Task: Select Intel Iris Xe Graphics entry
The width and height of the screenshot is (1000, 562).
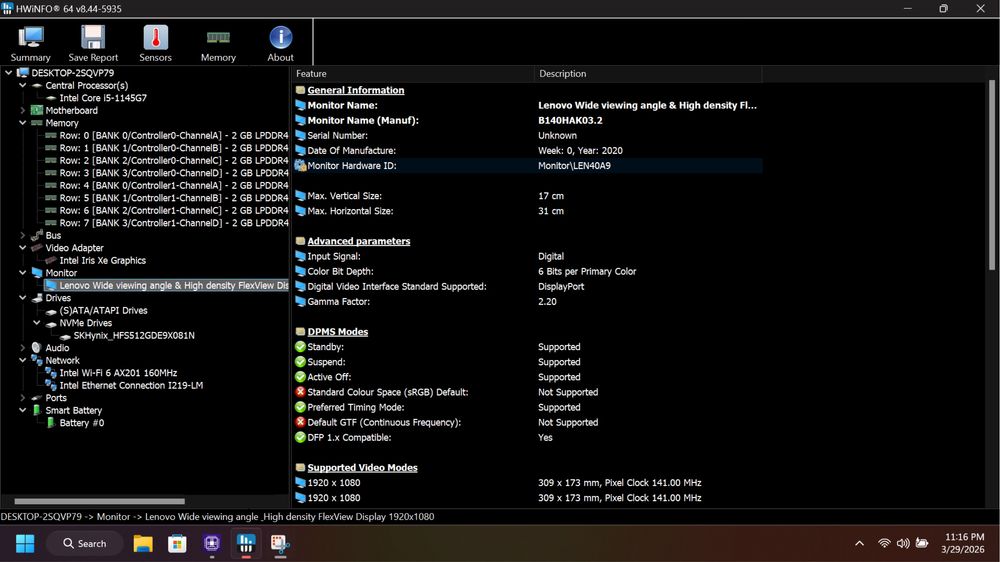Action: coord(102,260)
